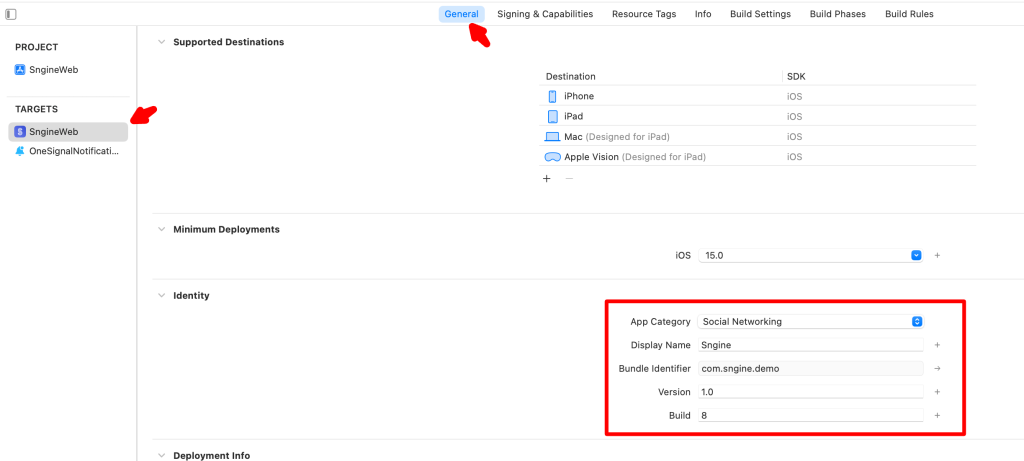Screen dimensions: 1024x461
Task: Click plus next to the iOS deployment version
Action: 937,256
